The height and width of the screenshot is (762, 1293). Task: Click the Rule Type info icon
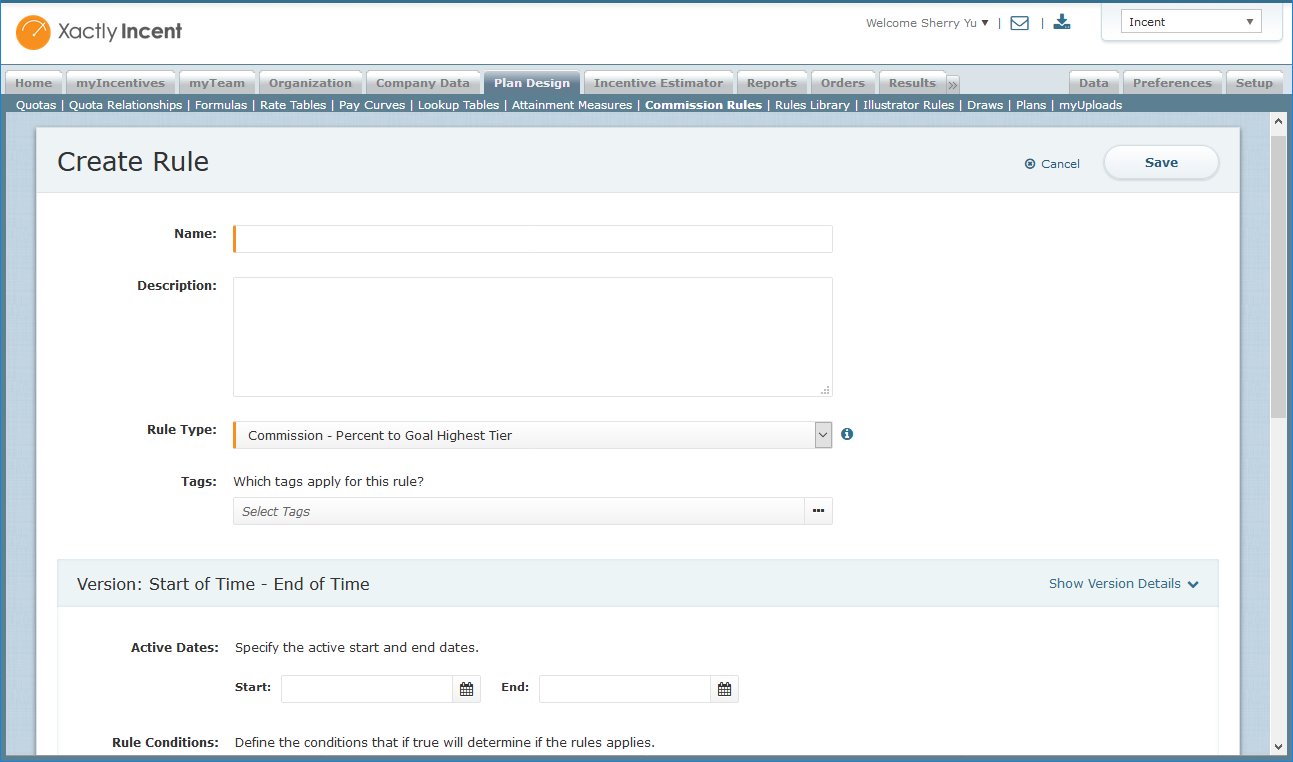[847, 435]
